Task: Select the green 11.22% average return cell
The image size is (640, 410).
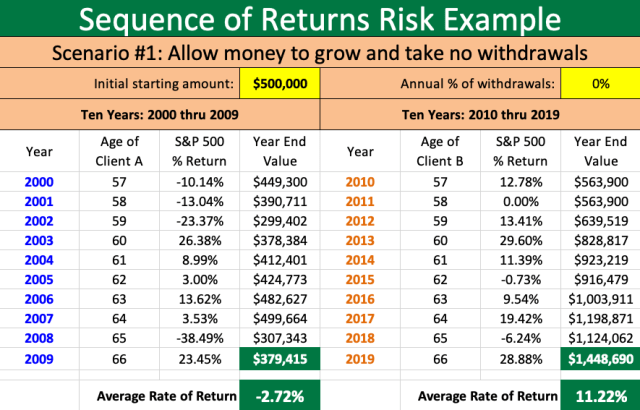Action: point(601,395)
